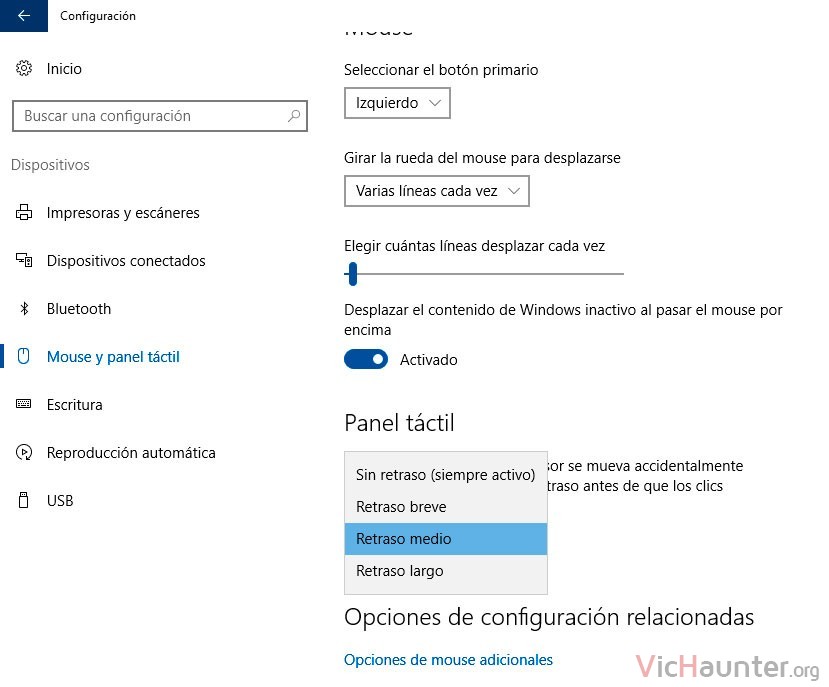Screen dimensions: 829x687
Task: Pick the highlighted Retraso medio option
Action: tap(446, 539)
